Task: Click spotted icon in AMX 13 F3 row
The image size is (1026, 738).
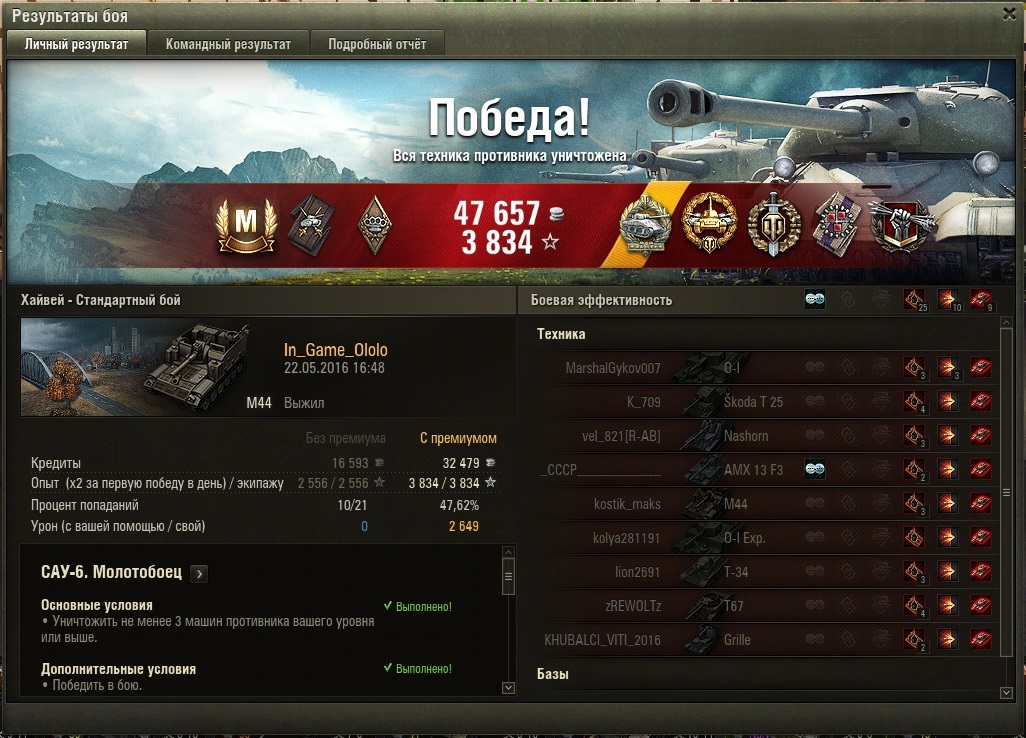Action: click(x=815, y=469)
